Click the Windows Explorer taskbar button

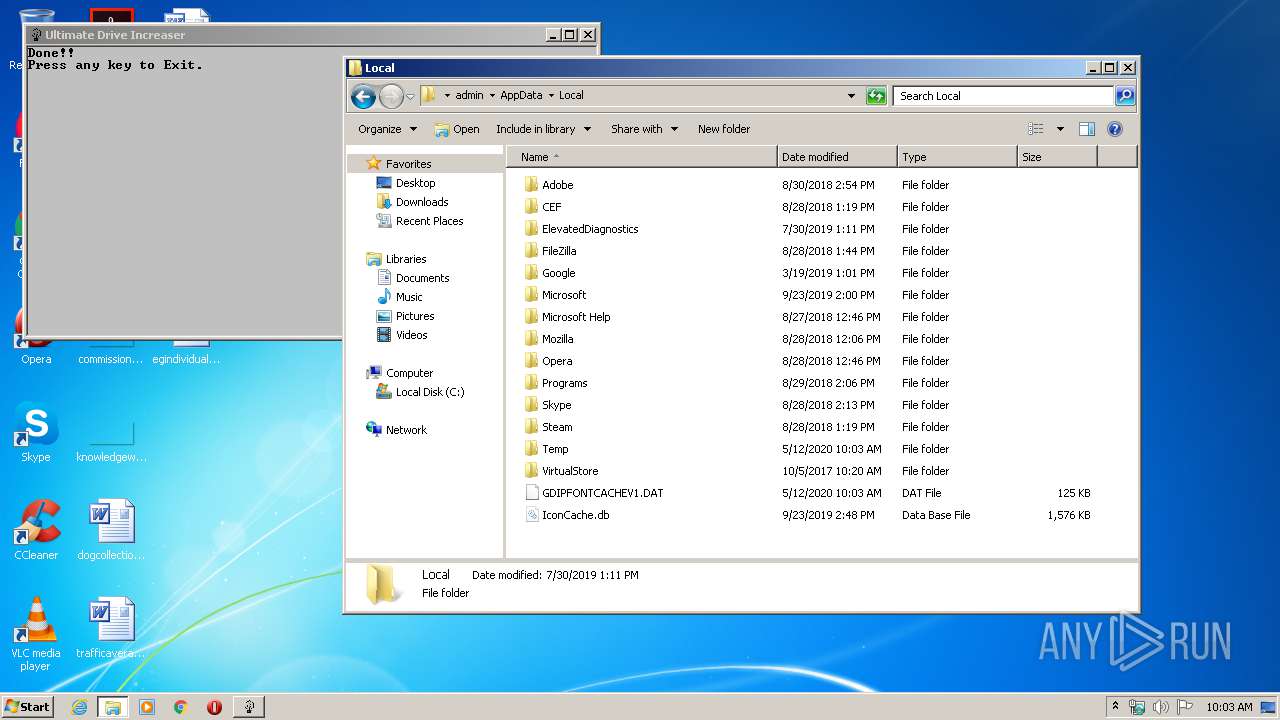(112, 707)
